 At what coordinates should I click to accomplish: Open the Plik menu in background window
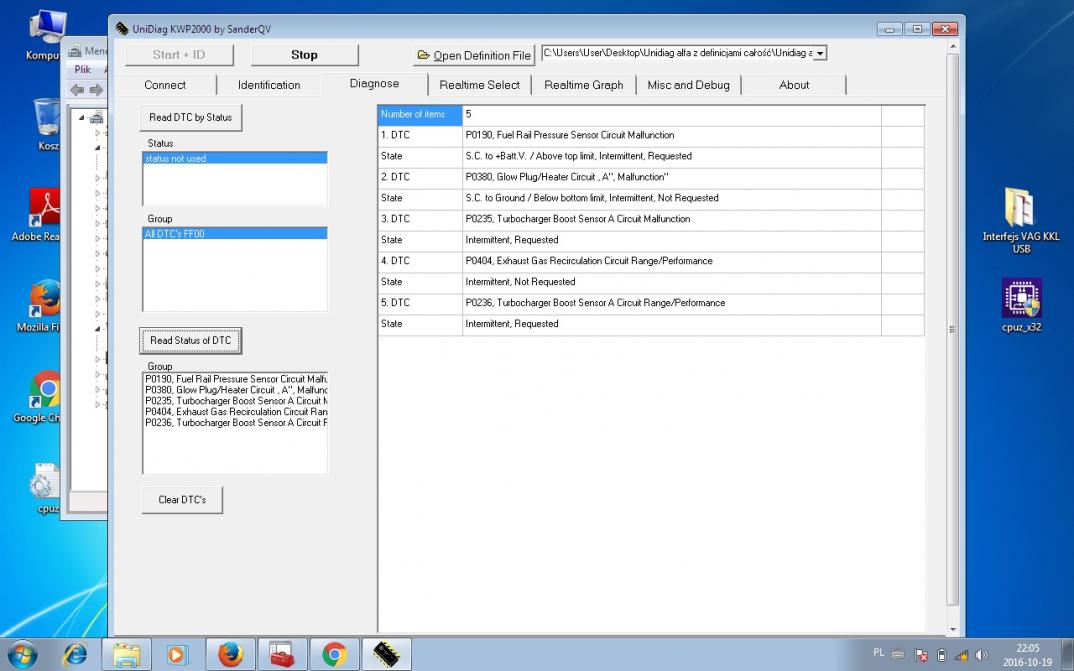83,69
